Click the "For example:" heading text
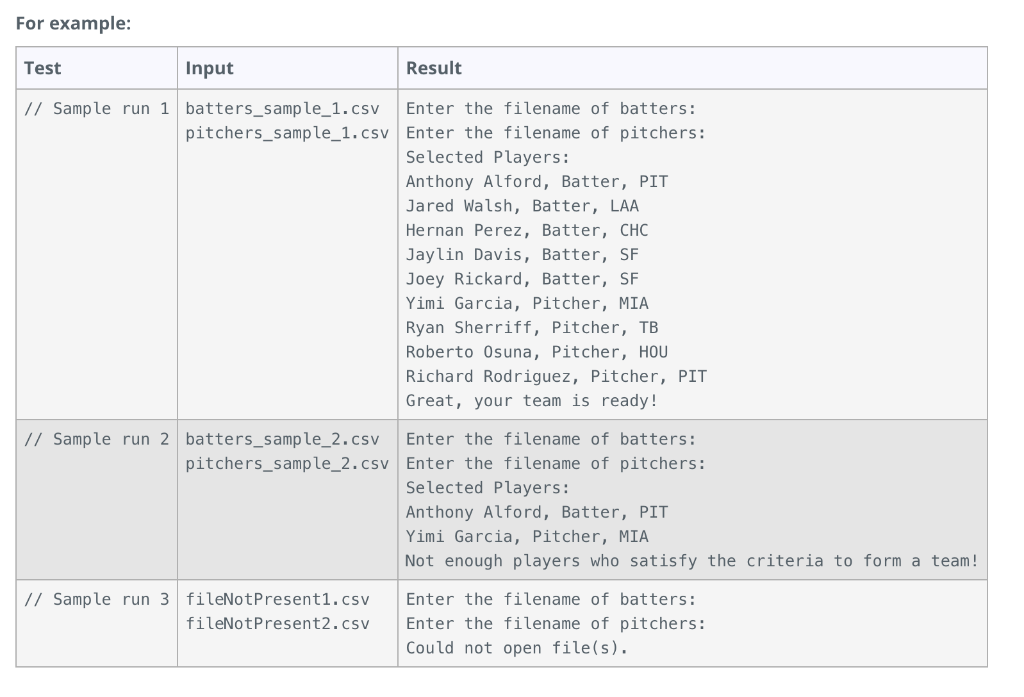Screen dimensions: 1024x697 click(x=73, y=24)
